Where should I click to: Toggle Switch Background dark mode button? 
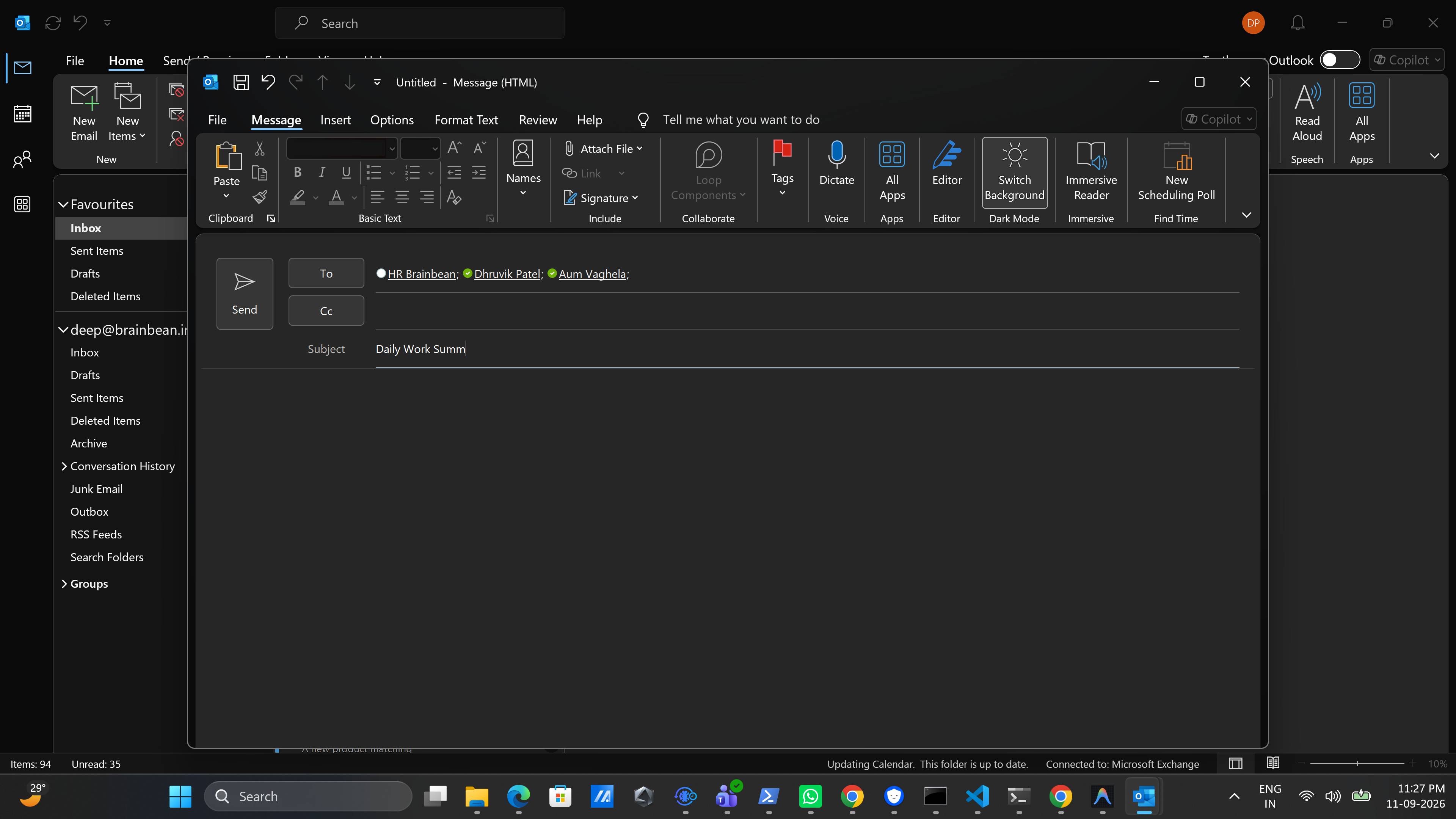click(1014, 172)
